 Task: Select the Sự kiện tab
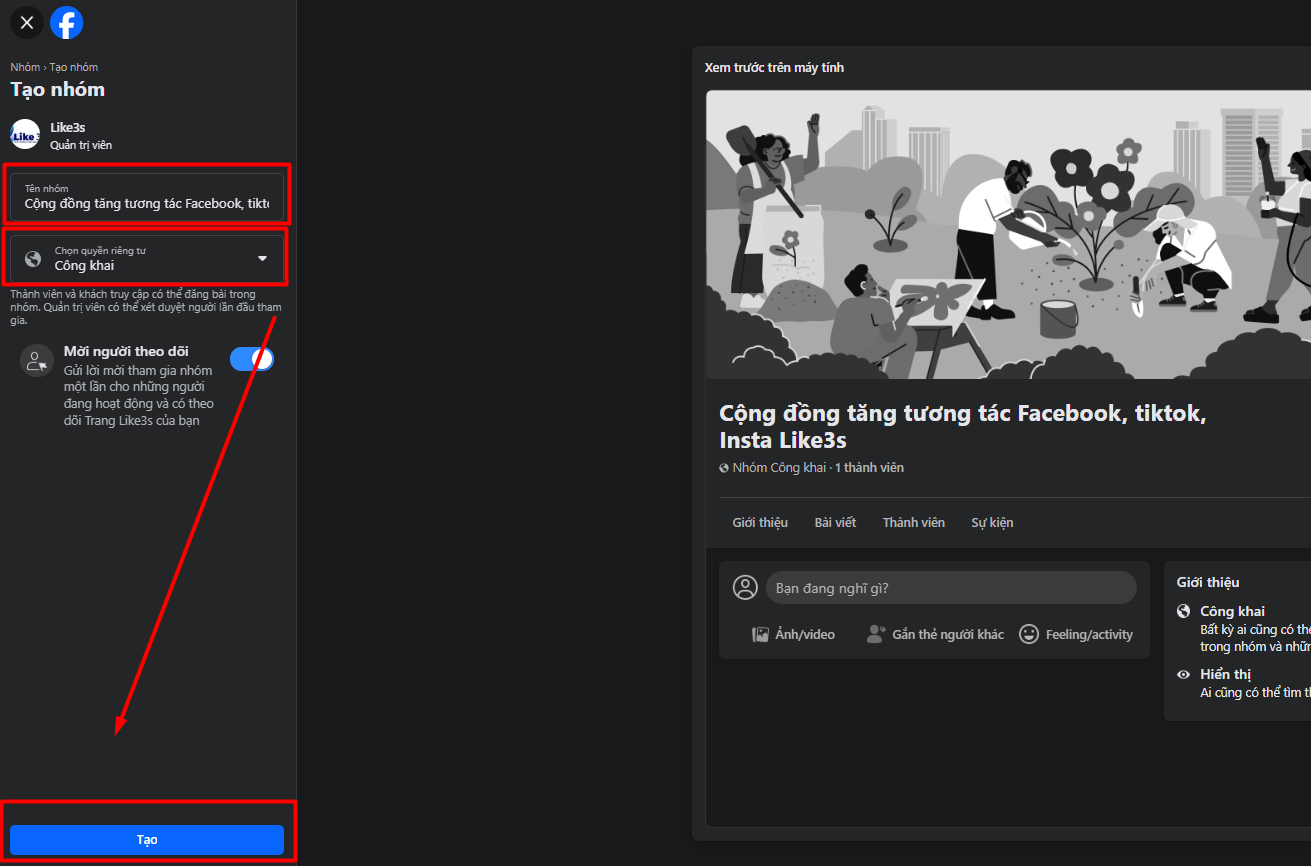(992, 522)
